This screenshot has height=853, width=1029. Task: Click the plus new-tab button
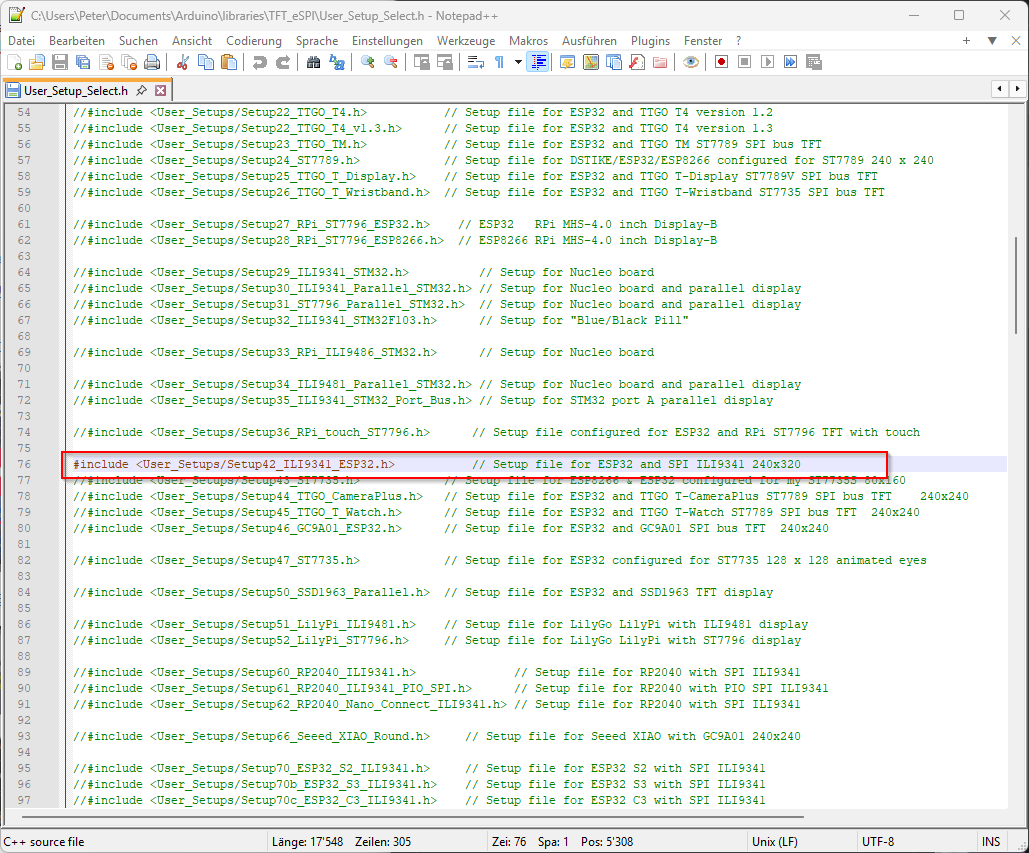click(x=966, y=41)
